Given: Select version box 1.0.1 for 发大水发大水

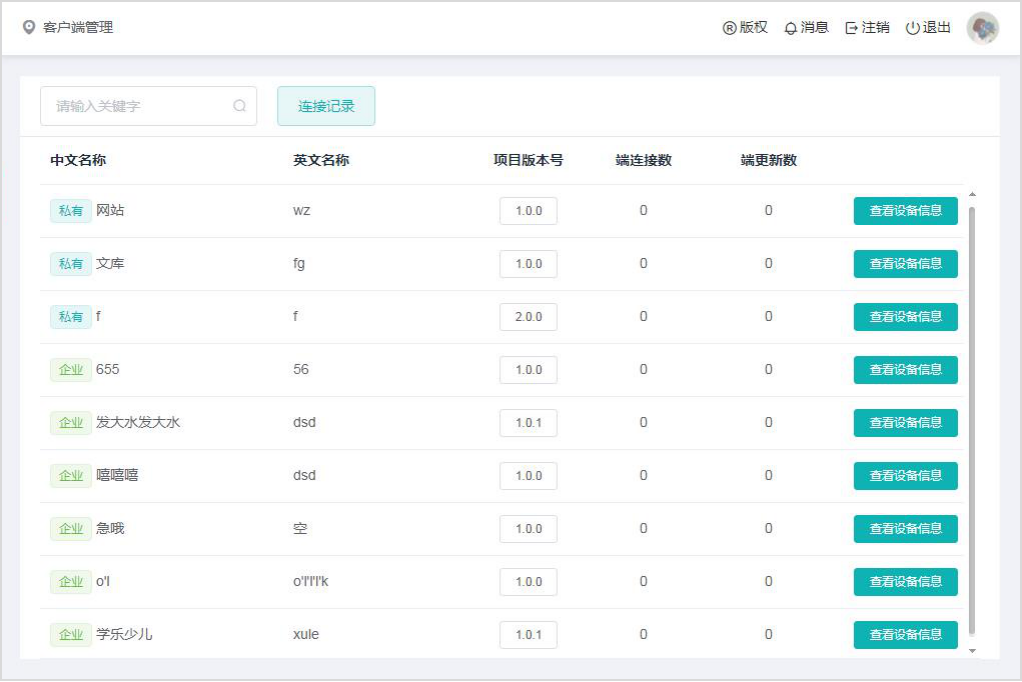Looking at the screenshot, I should coord(528,423).
